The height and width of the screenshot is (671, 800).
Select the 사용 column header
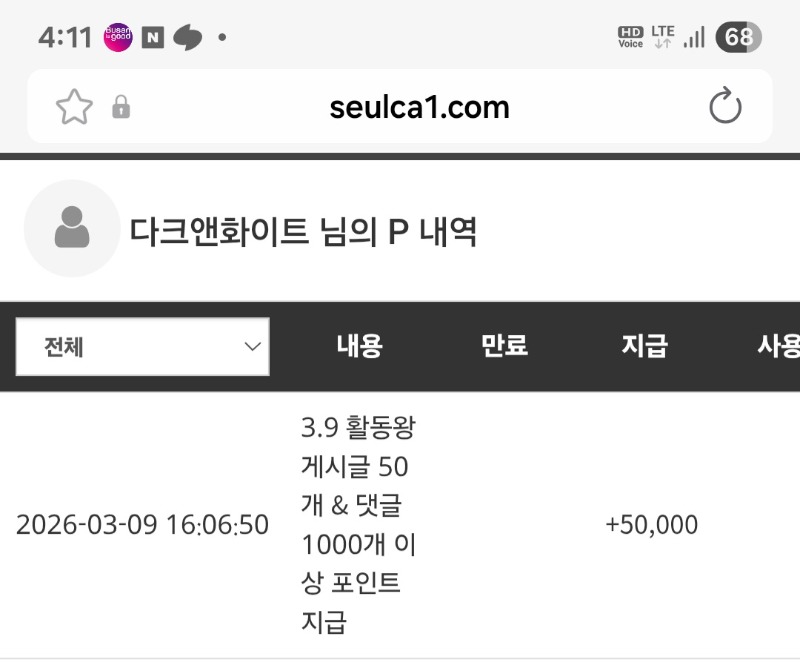coord(779,347)
